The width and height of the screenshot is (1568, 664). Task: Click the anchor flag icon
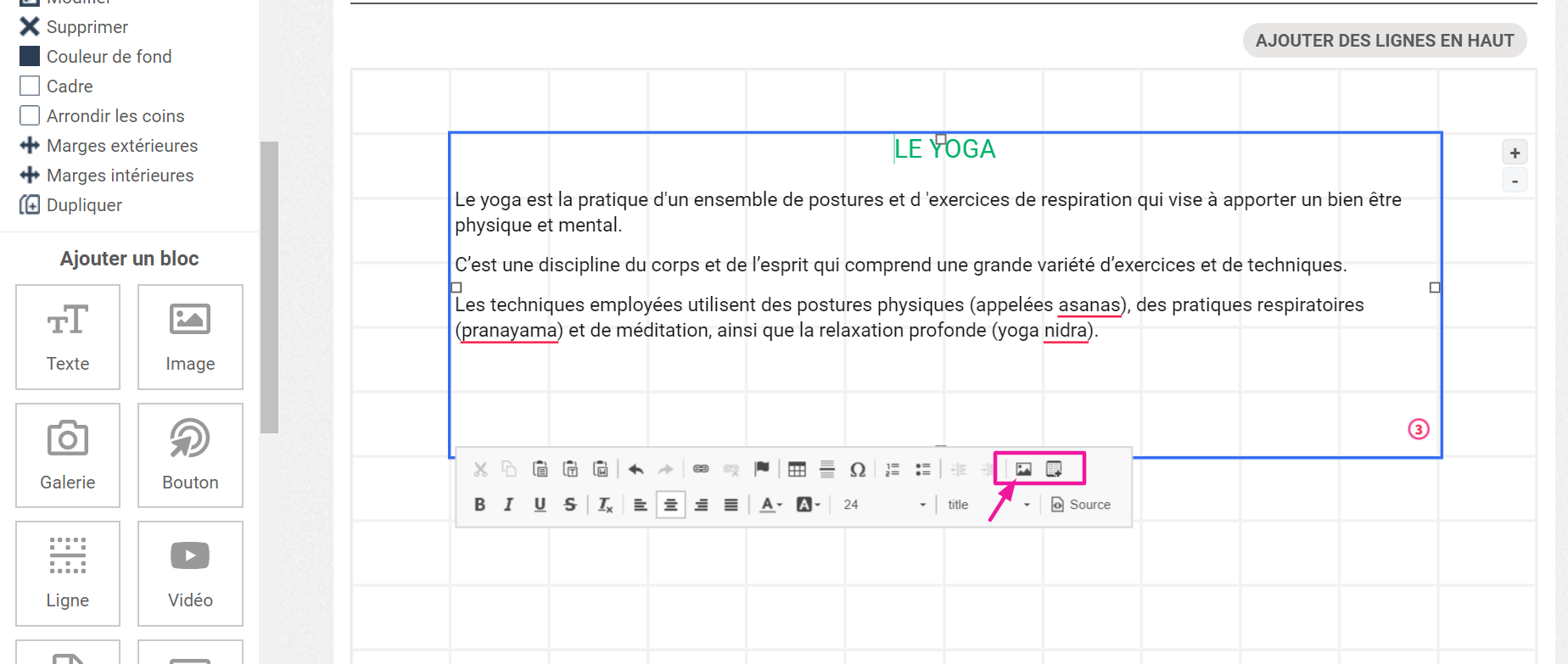coord(761,469)
